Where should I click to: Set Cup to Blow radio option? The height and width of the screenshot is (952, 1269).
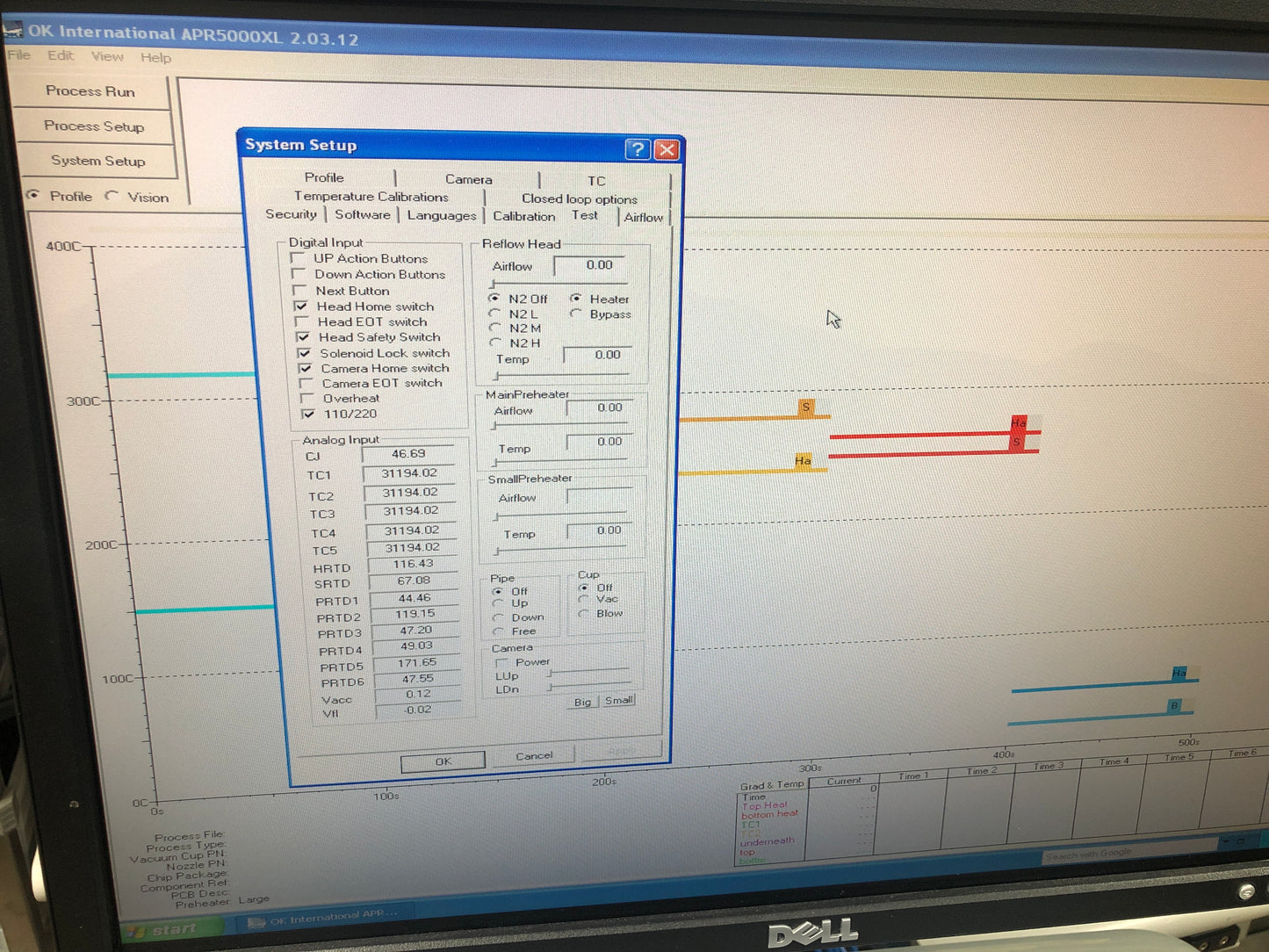tap(583, 613)
